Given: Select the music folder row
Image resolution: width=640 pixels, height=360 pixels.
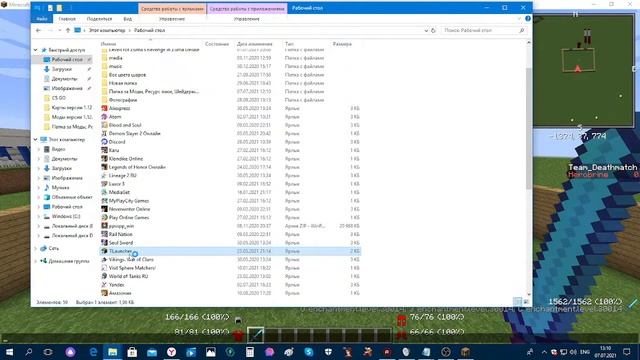Looking at the screenshot, I should click(x=231, y=66).
